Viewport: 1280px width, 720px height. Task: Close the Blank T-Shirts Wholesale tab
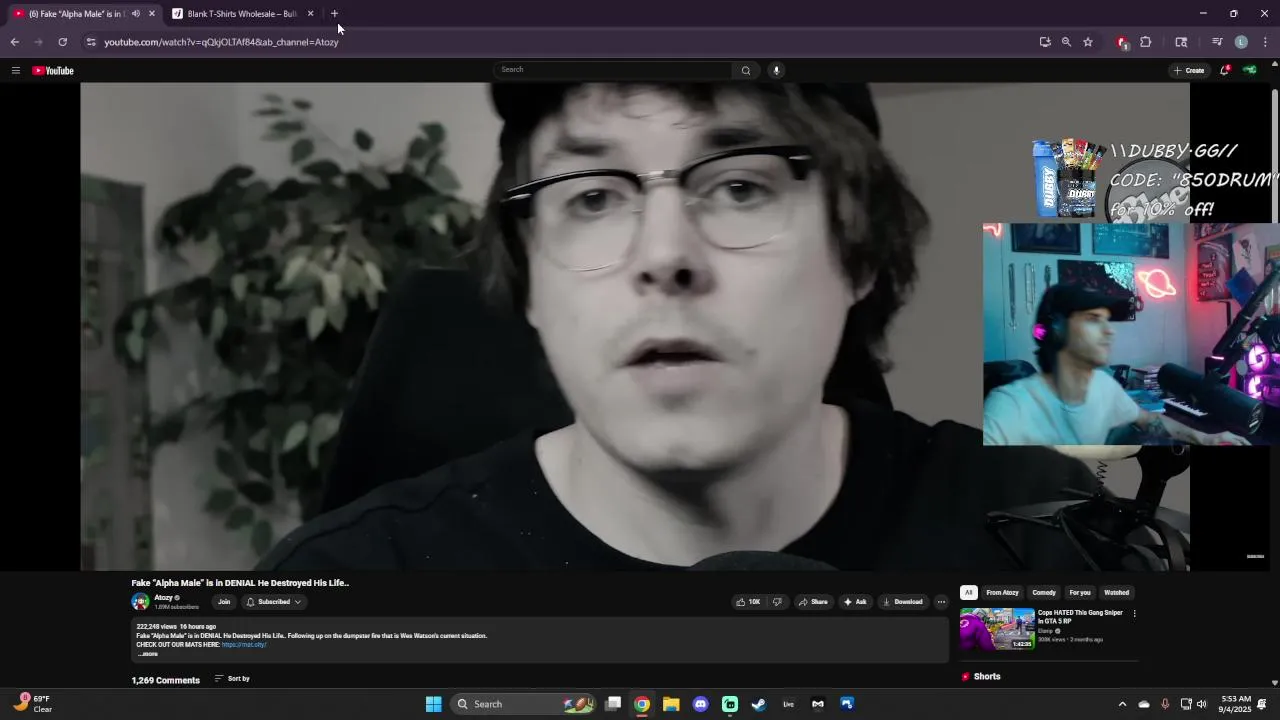(x=310, y=14)
